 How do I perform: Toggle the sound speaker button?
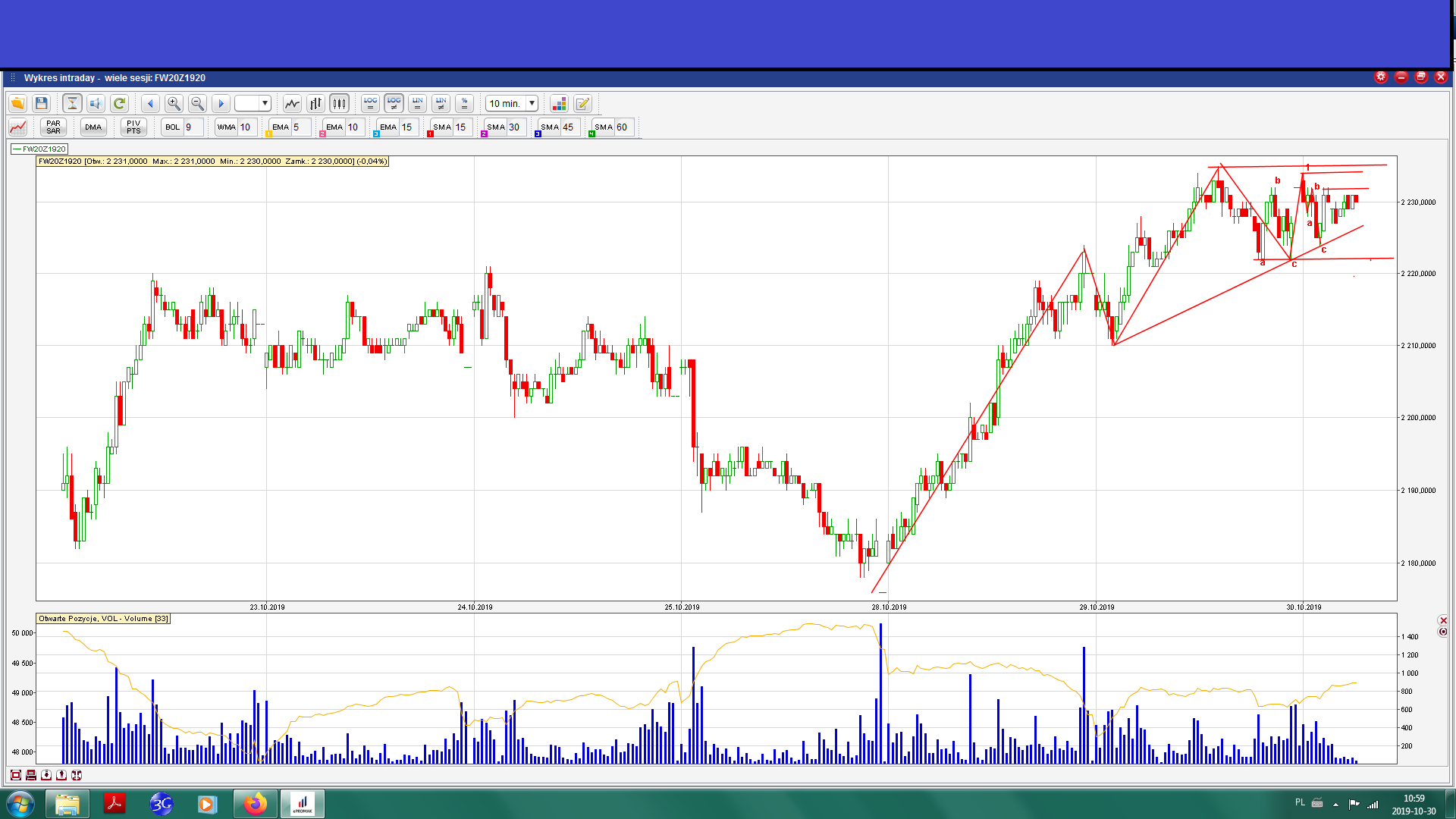[x=96, y=103]
